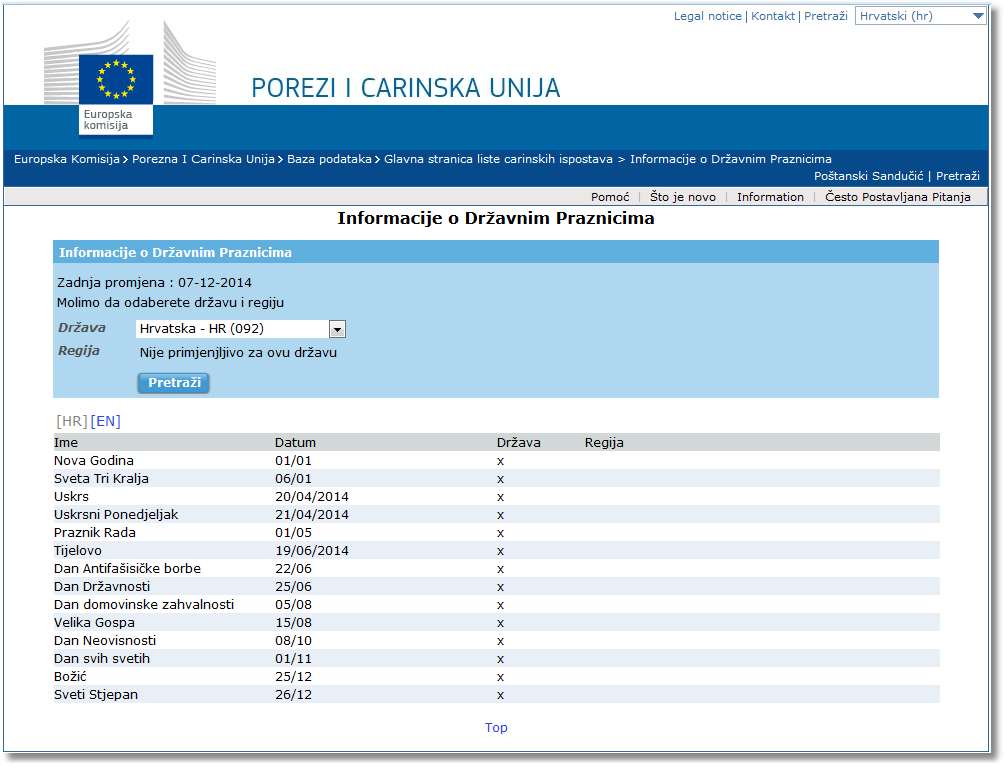Click Pretraži link beside Poštanski Sandučić
The image size is (1005, 767).
point(958,176)
